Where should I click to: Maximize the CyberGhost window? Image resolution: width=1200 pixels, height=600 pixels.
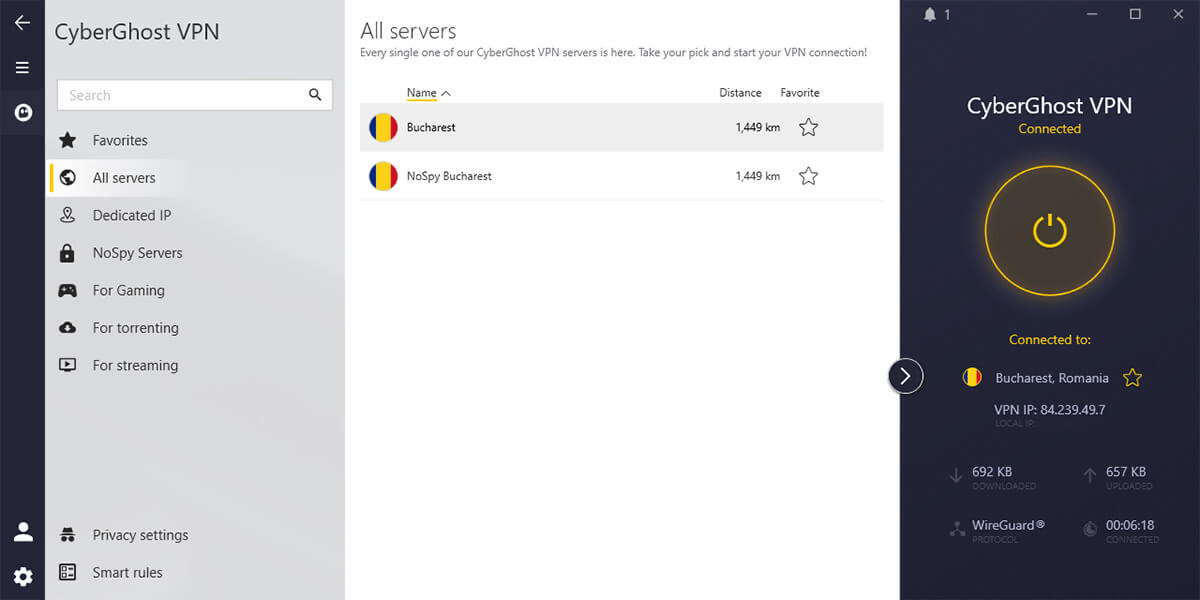click(1135, 14)
